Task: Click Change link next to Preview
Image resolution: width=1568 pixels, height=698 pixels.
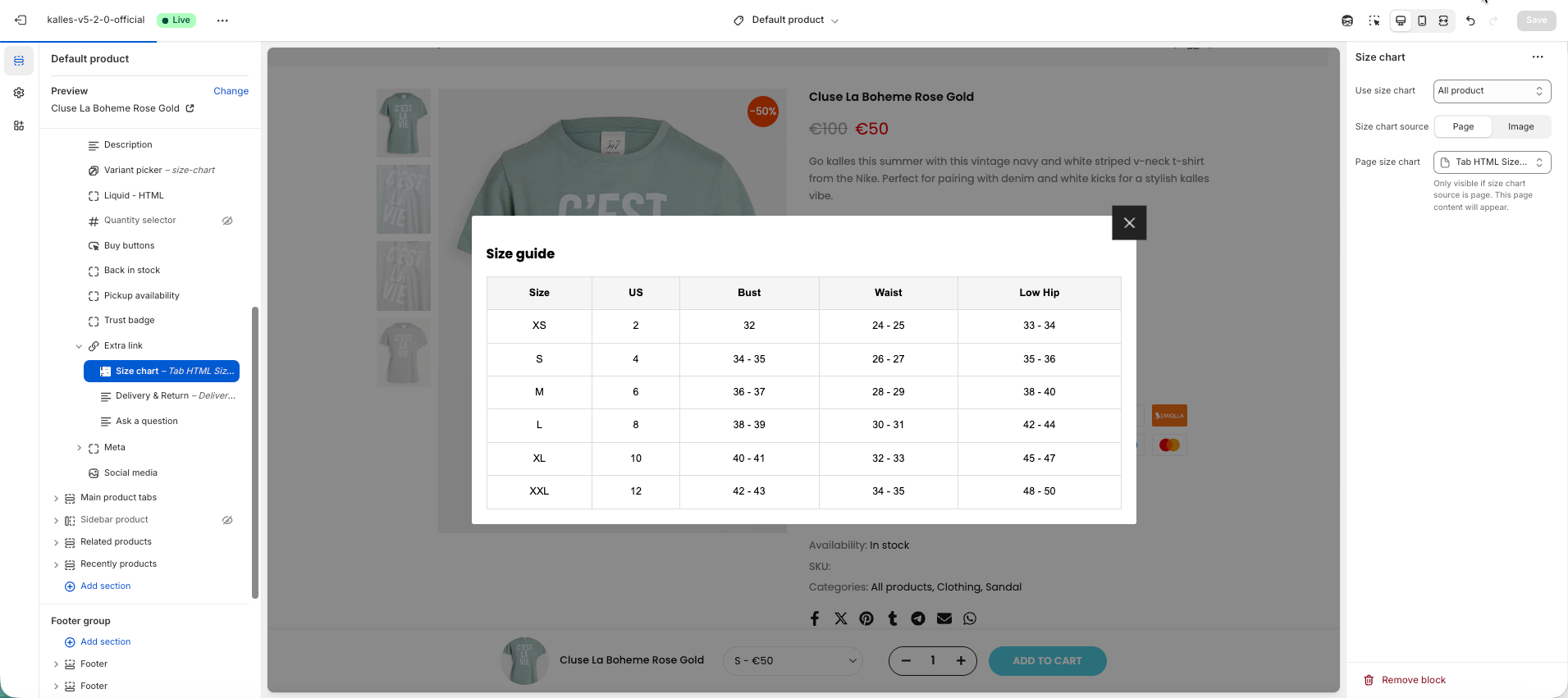Action: [x=231, y=91]
